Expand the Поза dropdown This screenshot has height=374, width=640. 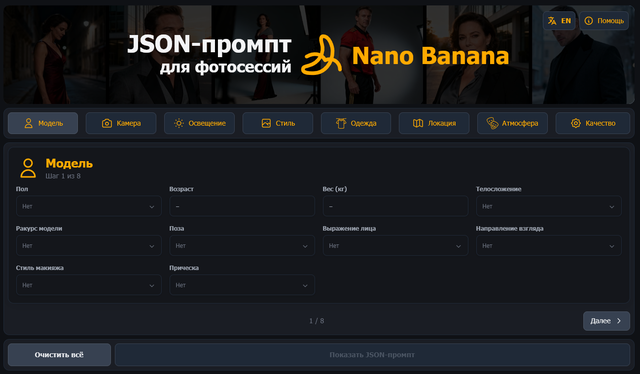coord(242,246)
